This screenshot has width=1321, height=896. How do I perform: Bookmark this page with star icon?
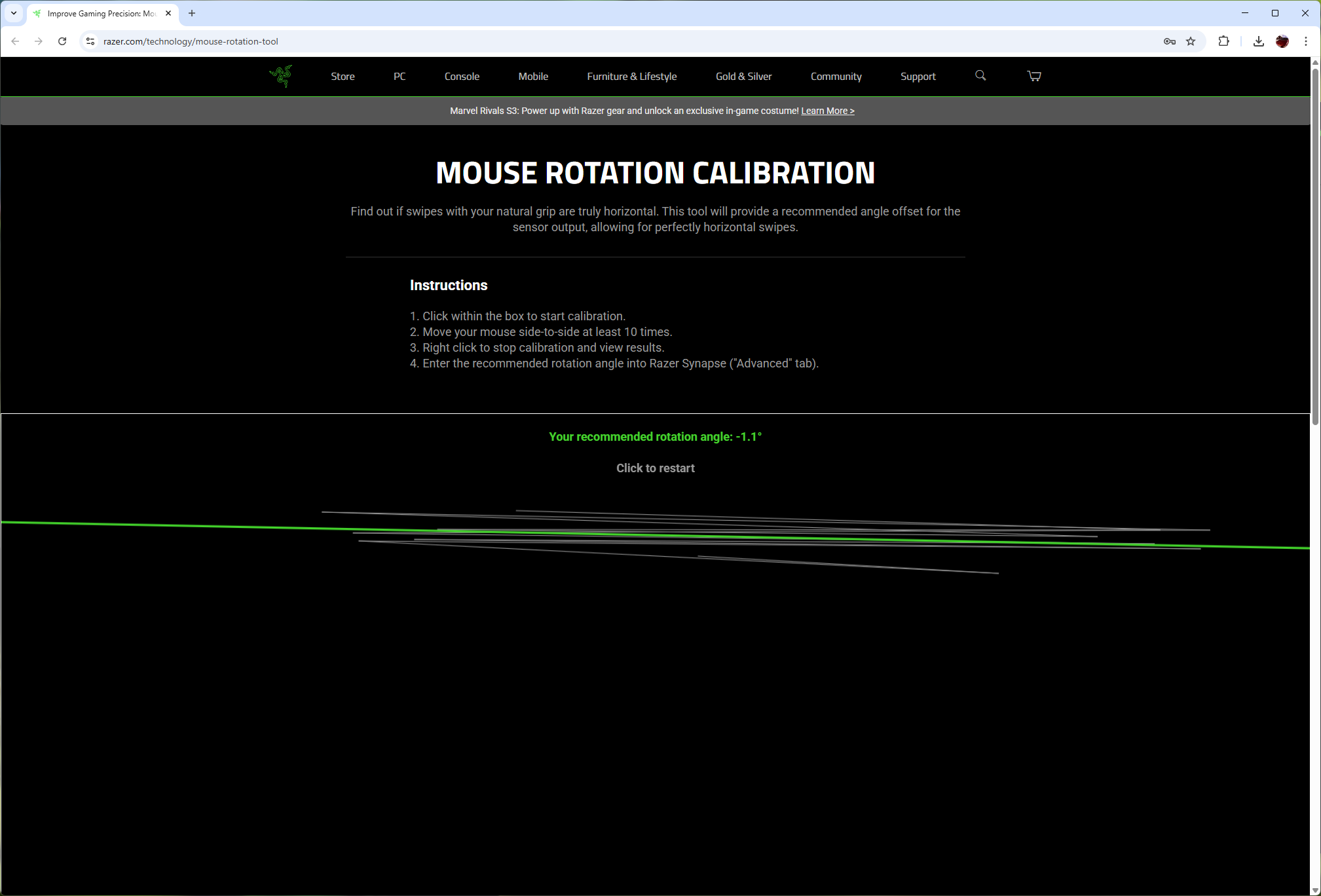[x=1191, y=41]
